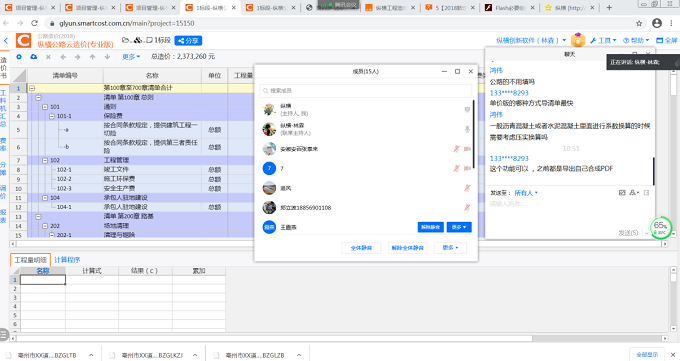This screenshot has height=361, width=680.
Task: Click the muted microphone icon for member 7
Action: [x=456, y=168]
